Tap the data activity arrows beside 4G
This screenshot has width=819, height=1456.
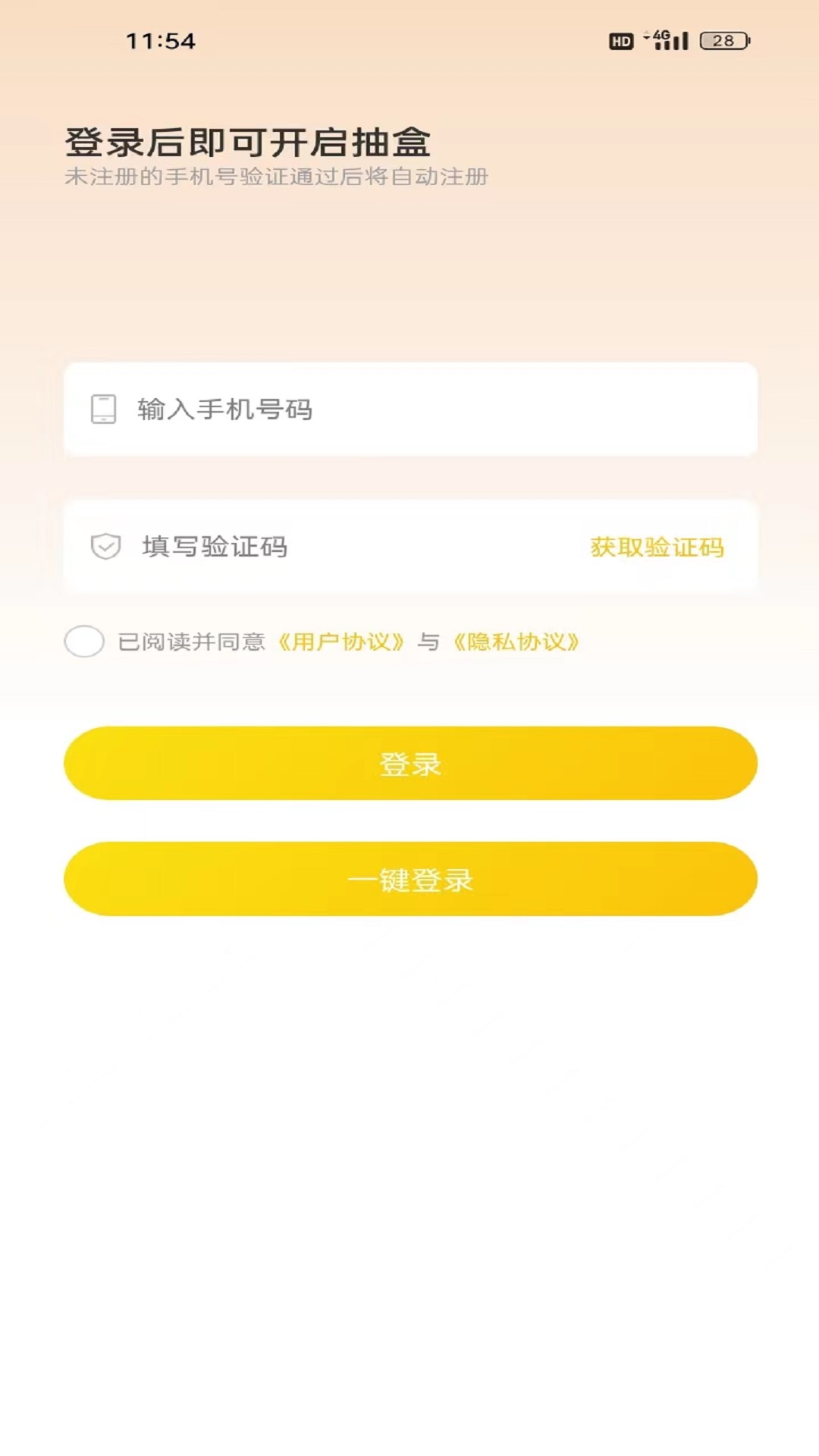(x=647, y=35)
